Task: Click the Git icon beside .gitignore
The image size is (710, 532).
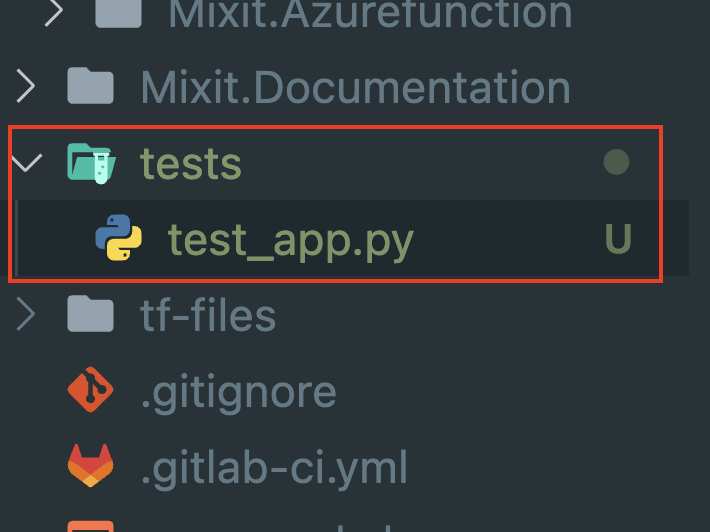Action: 90,391
